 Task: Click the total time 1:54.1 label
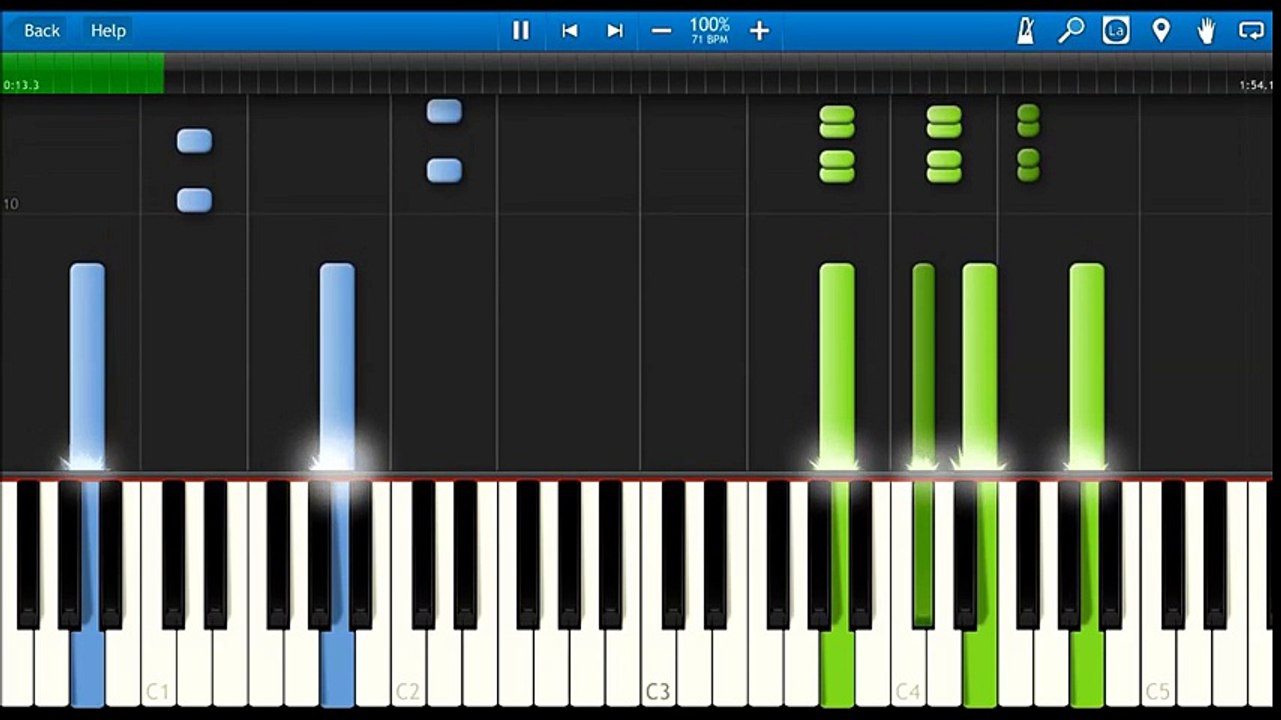1256,86
